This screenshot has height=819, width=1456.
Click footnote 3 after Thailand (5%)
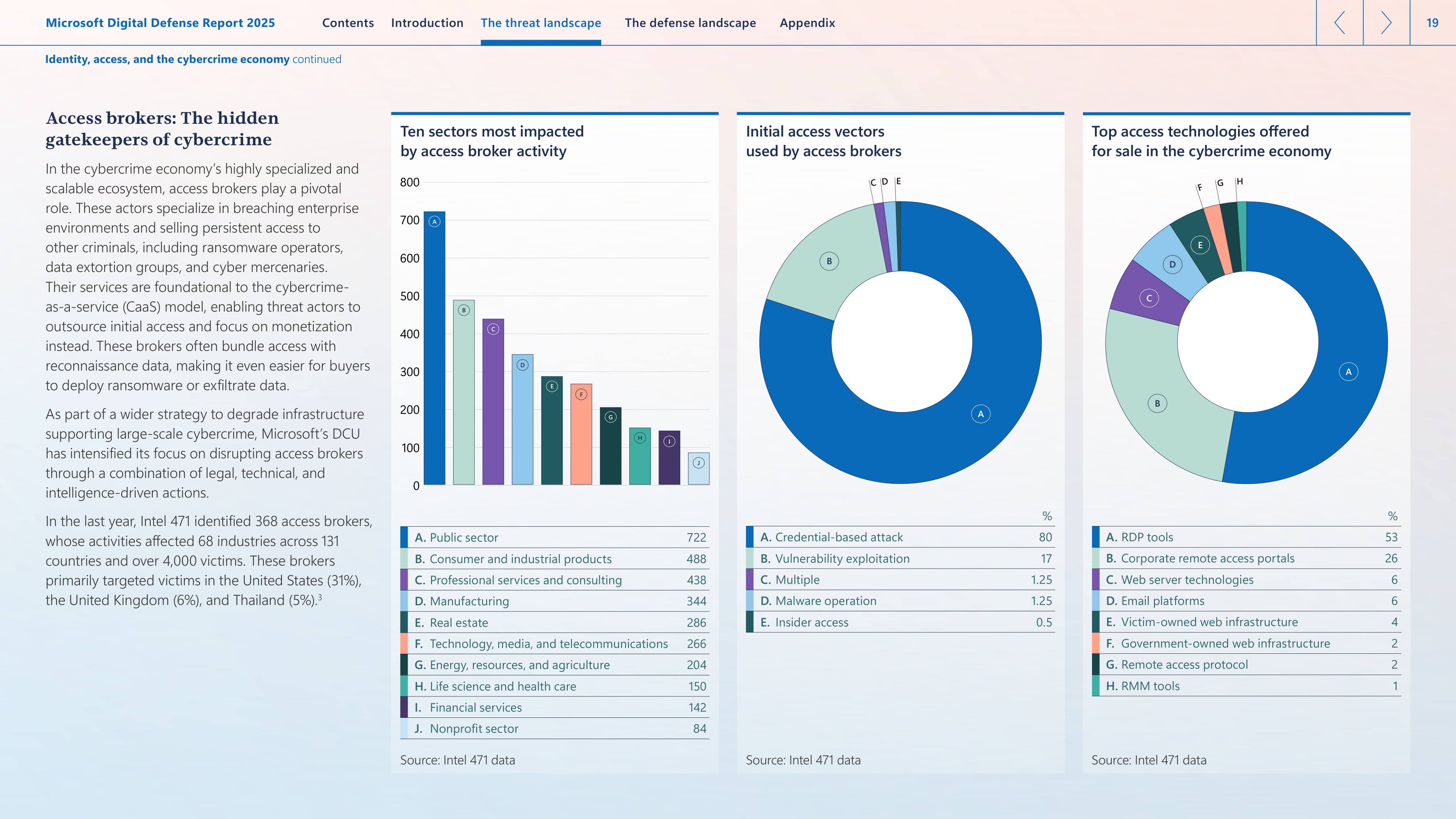coord(320,596)
